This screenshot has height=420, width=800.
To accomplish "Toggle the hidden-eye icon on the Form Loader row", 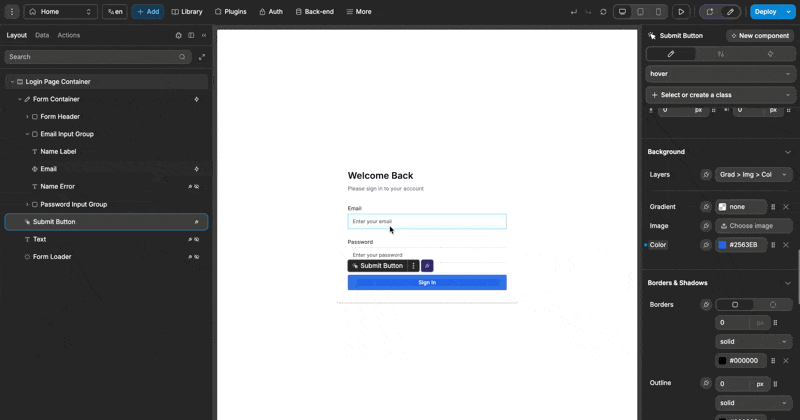I will tap(197, 257).
